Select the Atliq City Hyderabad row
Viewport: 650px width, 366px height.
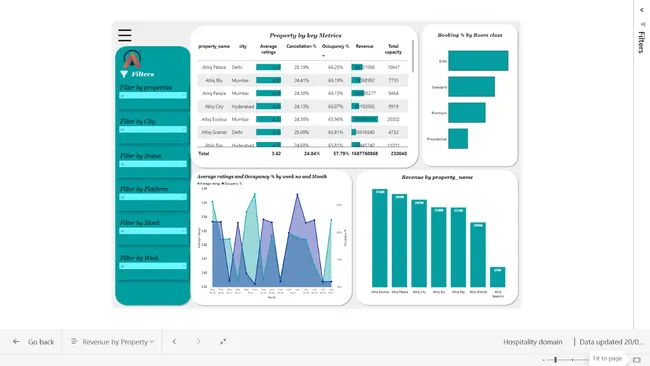pyautogui.click(x=303, y=107)
